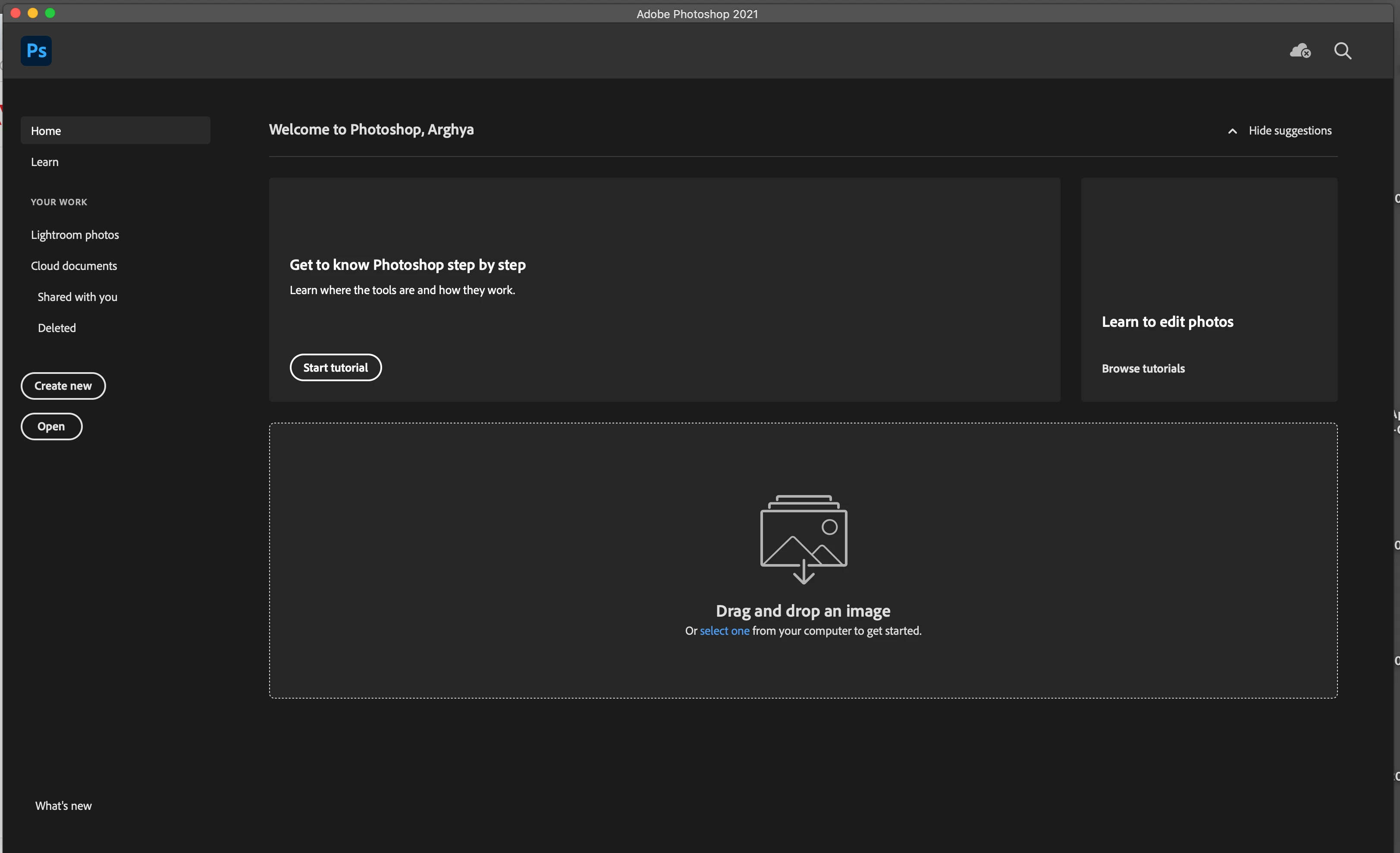The width and height of the screenshot is (1400, 853).
Task: Follow the Browse tutorials link
Action: [x=1143, y=368]
